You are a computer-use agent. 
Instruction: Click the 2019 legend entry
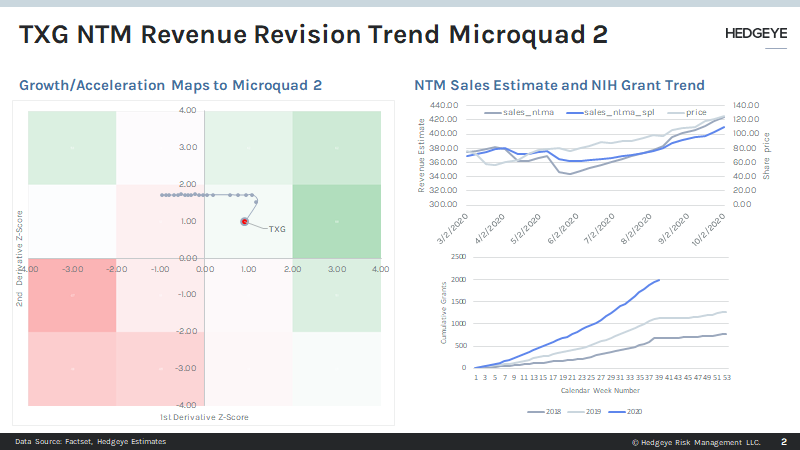coord(585,411)
